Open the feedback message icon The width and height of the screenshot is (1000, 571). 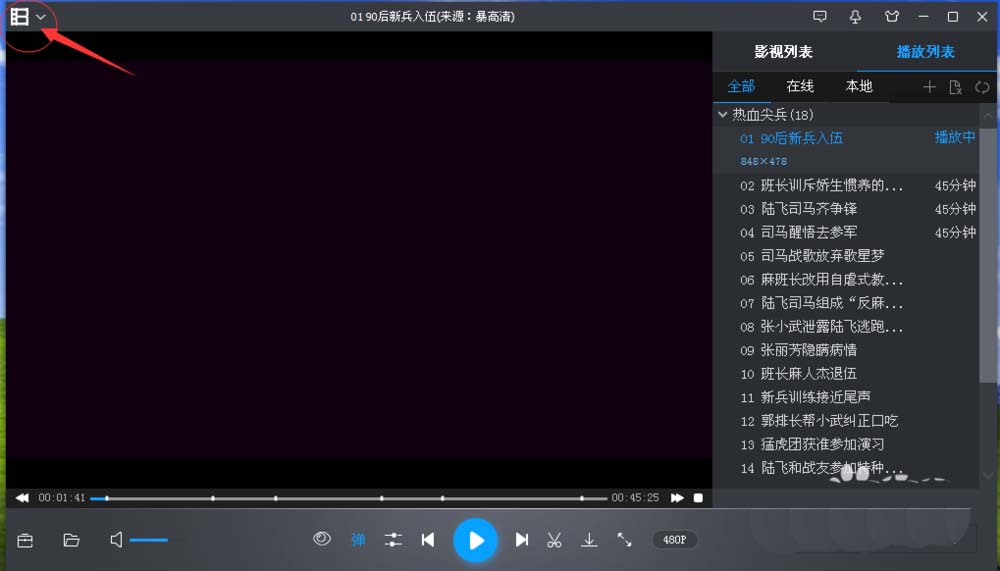[x=820, y=17]
